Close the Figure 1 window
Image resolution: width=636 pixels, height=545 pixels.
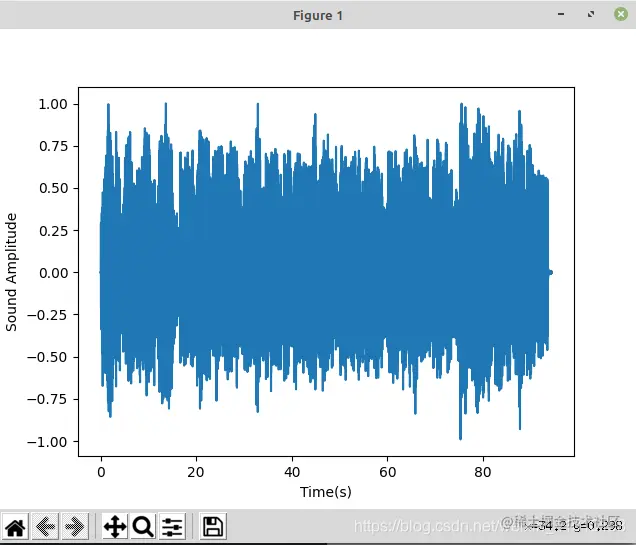621,14
